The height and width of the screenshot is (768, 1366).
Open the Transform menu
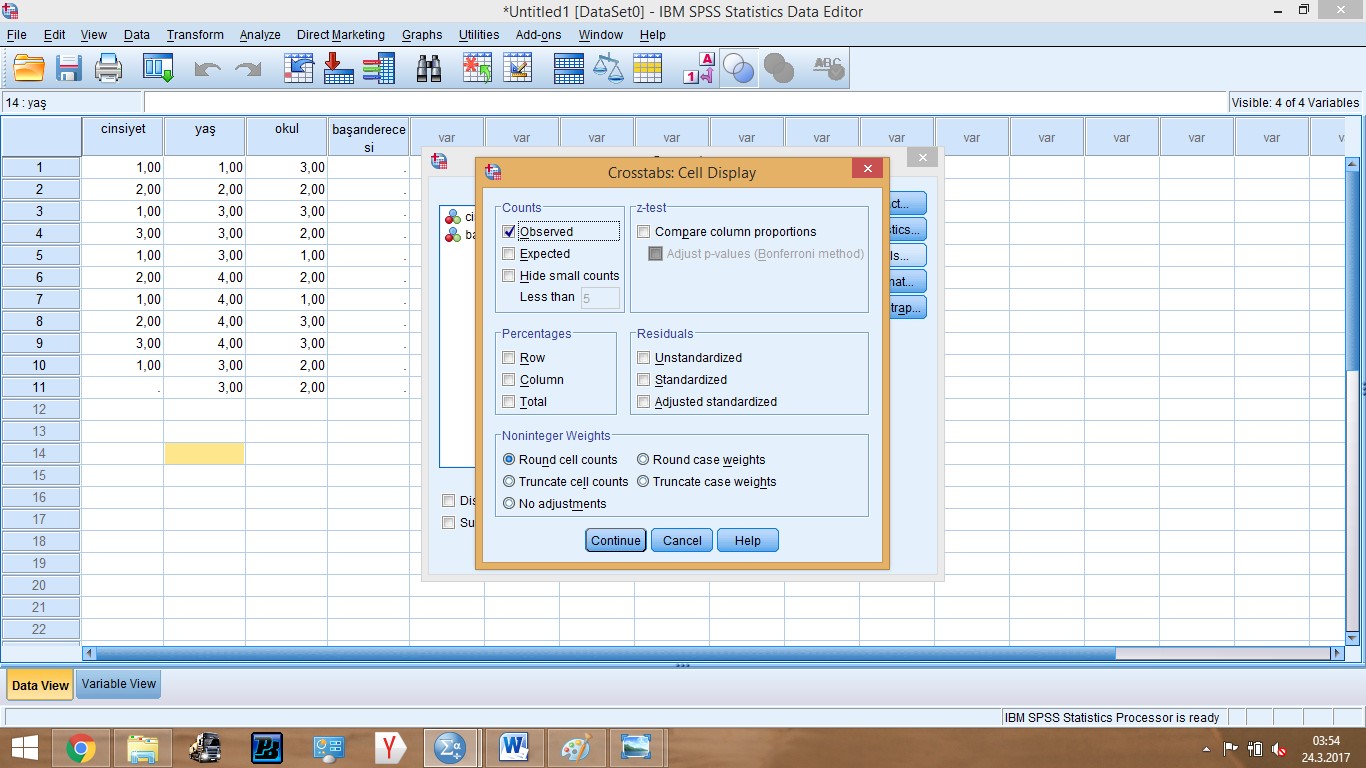195,34
